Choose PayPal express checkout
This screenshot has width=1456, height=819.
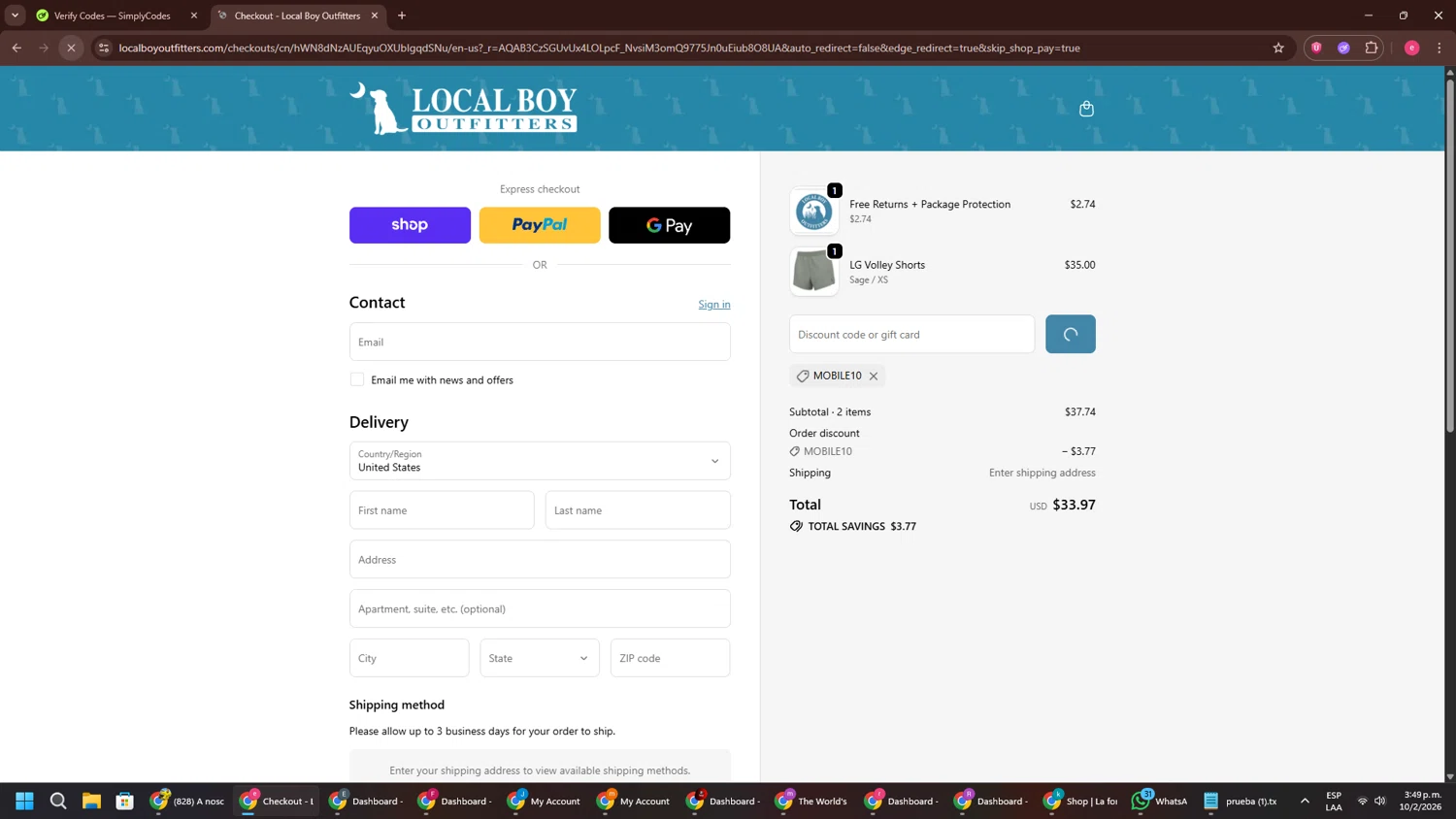[540, 225]
